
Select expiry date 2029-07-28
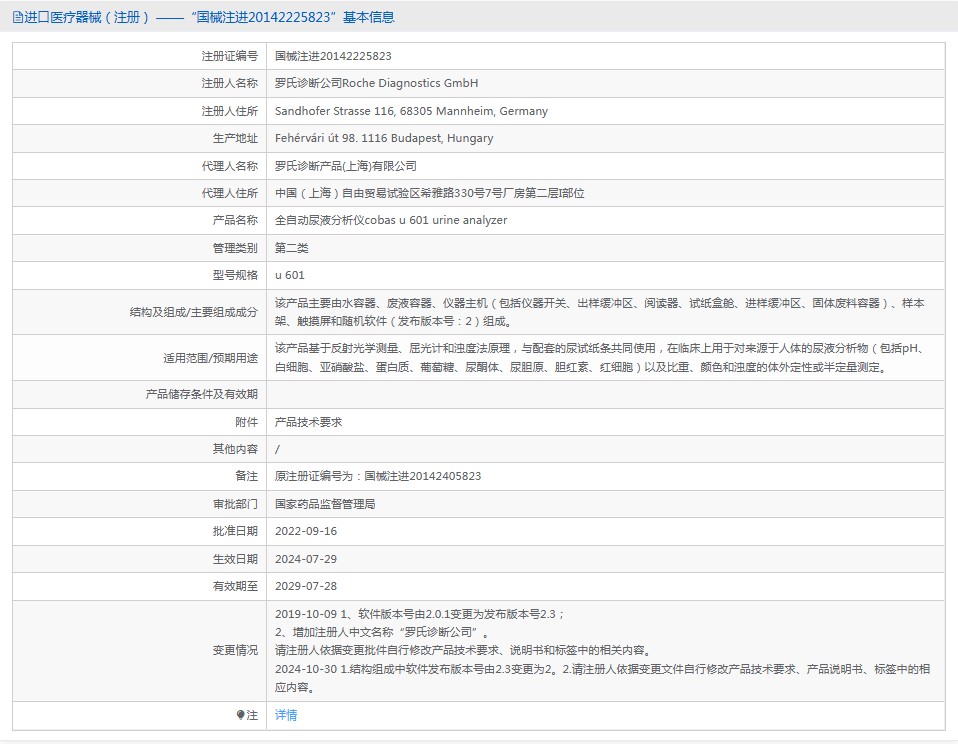coord(306,586)
